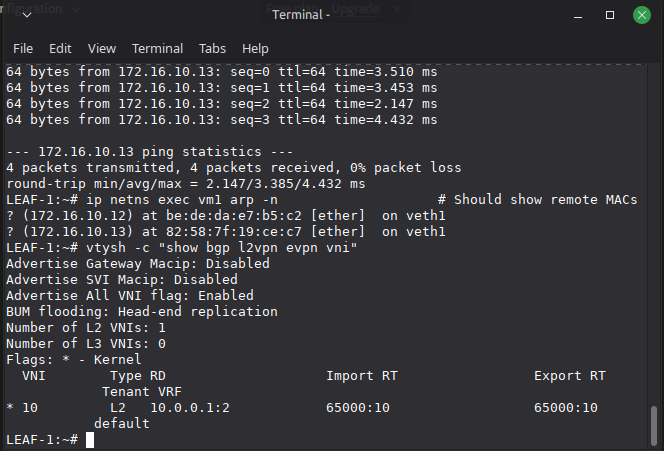Screen dimensions: 664x451
Task: Click the RD value 10.0.0.1:2
Action: (x=190, y=408)
